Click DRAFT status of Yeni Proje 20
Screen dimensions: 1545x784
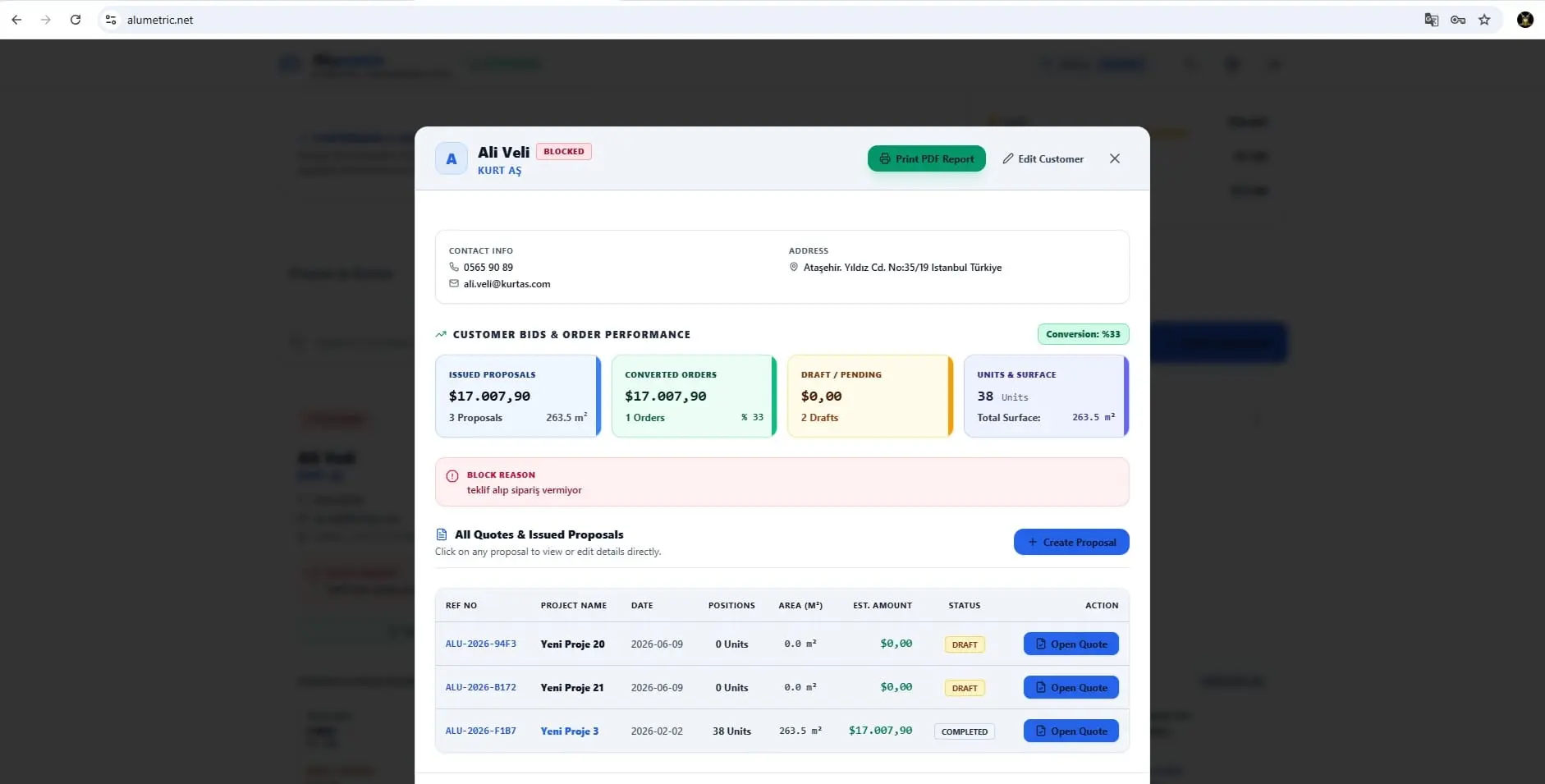pyautogui.click(x=965, y=644)
